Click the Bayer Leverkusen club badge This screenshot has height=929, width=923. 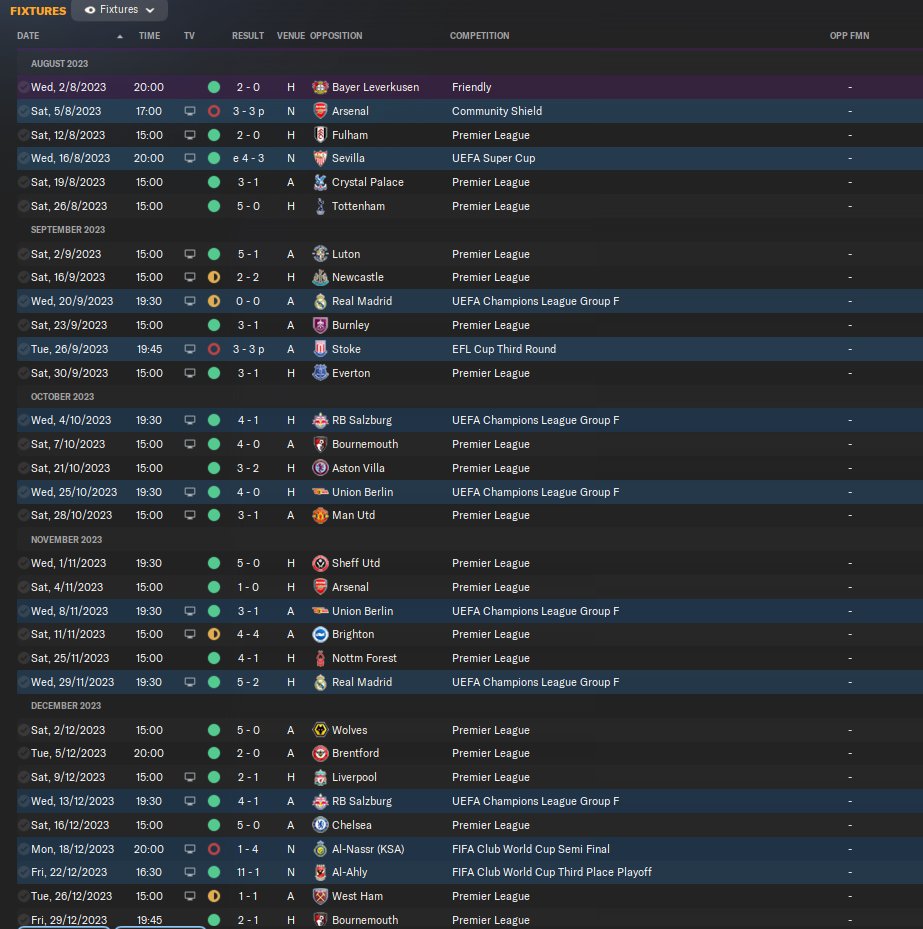point(320,87)
